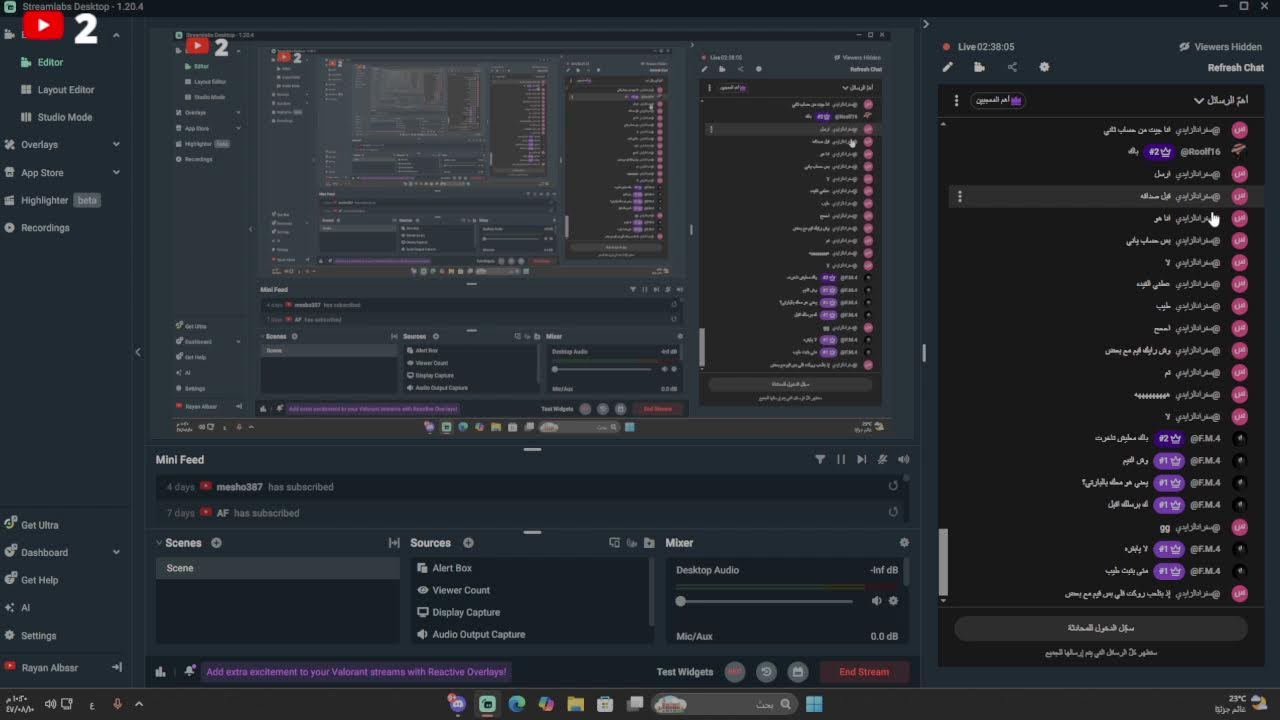Collapse the left panel arrow beside the preview
The height and width of the screenshot is (720, 1280).
[x=138, y=352]
